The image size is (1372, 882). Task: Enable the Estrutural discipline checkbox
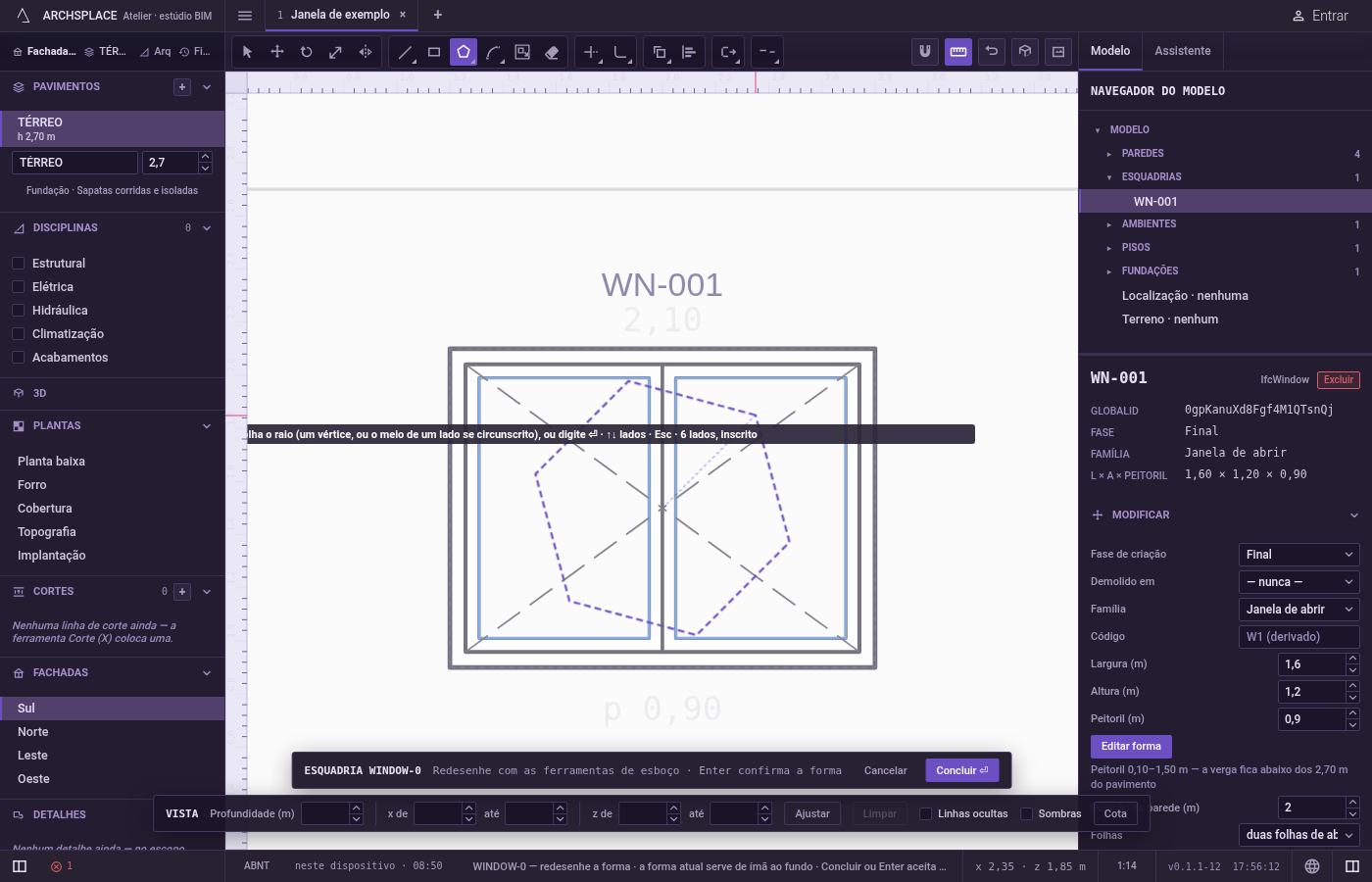point(18,264)
